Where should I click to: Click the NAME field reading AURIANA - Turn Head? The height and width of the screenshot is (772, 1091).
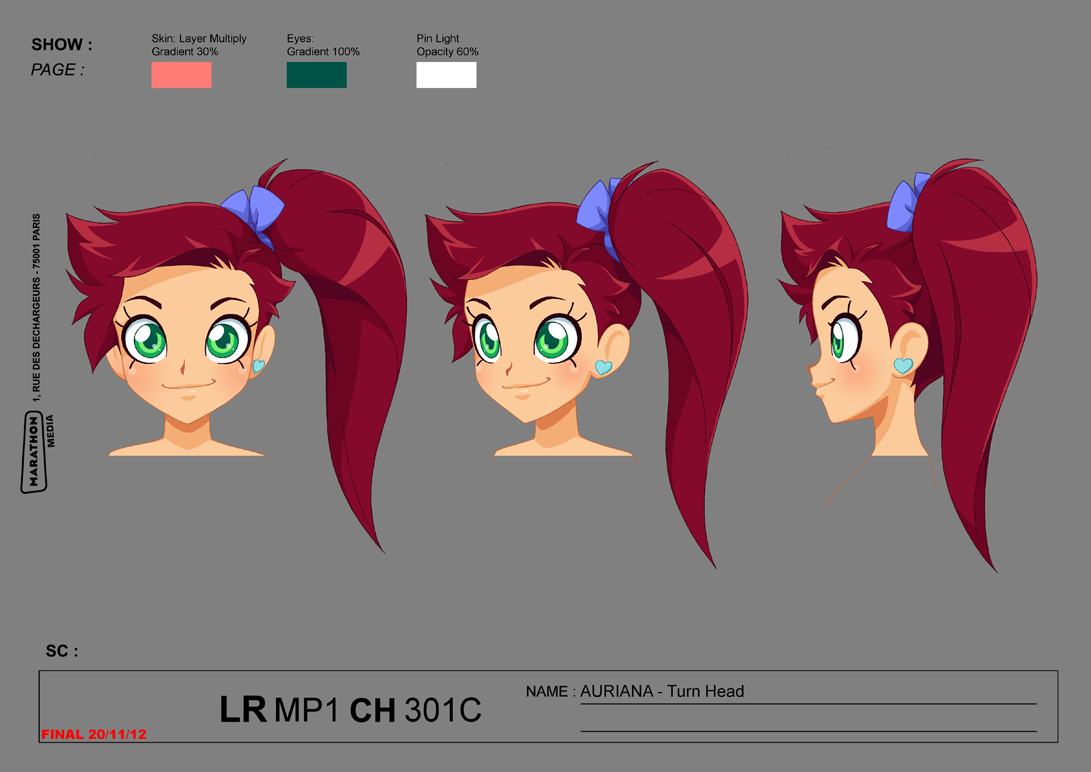[661, 691]
